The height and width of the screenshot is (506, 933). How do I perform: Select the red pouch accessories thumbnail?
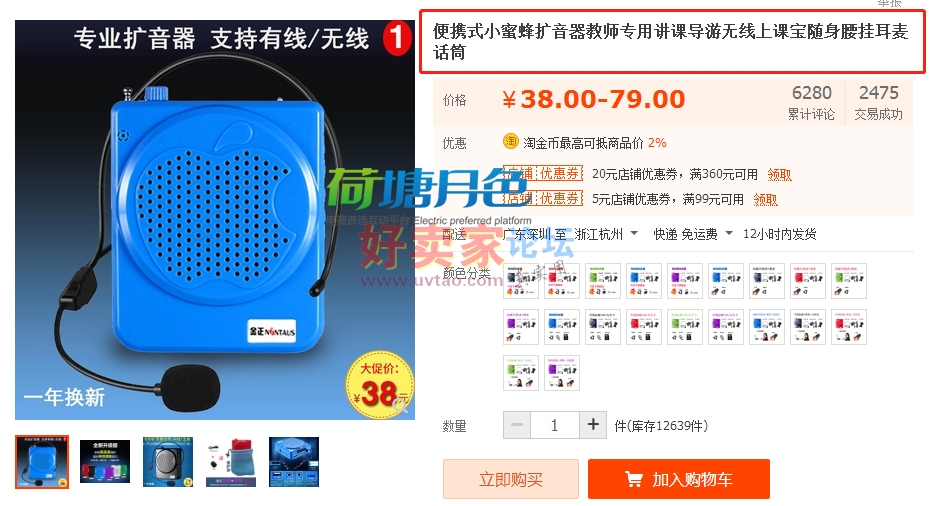(x=231, y=462)
